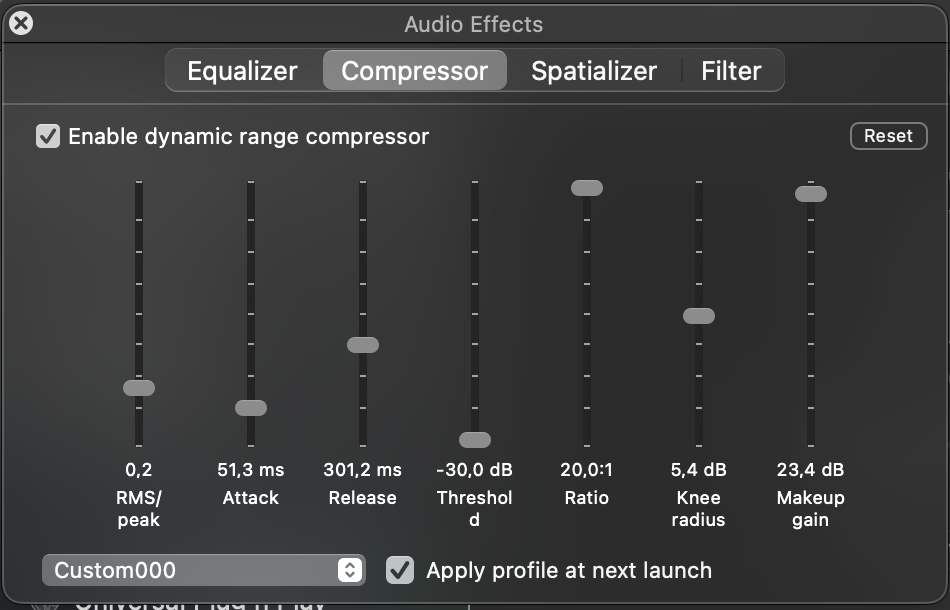The image size is (950, 610).
Task: Click the RMS/peak slider handle
Action: coord(139,388)
